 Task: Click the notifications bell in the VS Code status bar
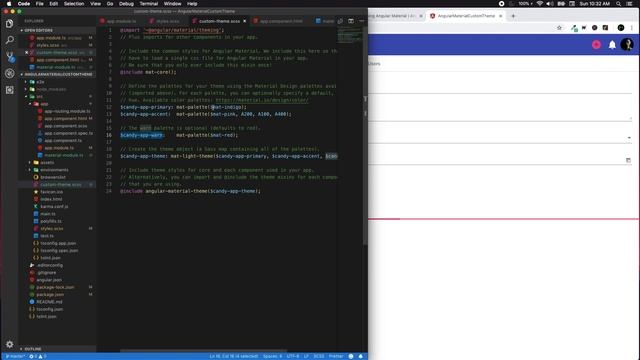click(361, 356)
